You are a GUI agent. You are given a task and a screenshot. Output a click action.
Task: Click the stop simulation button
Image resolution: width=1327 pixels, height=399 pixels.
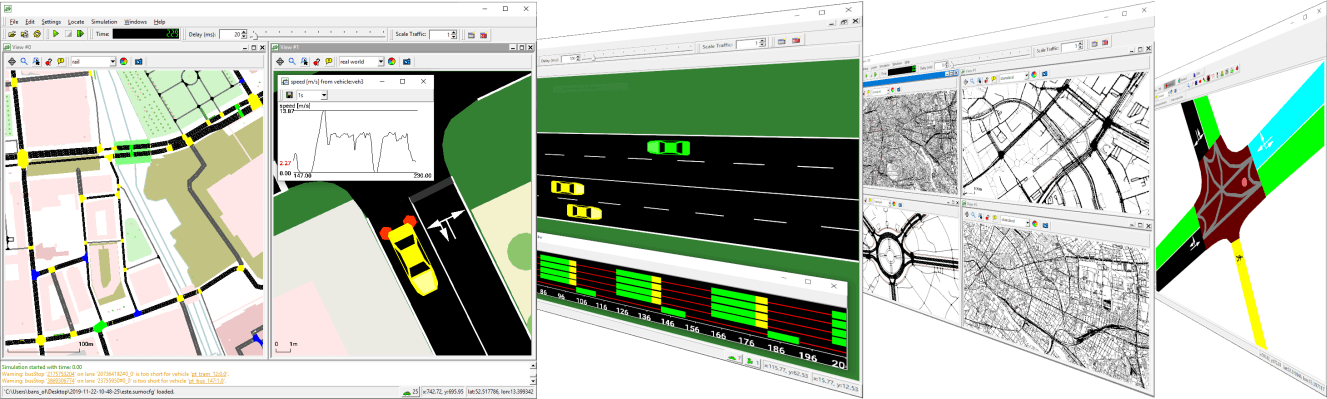click(68, 34)
